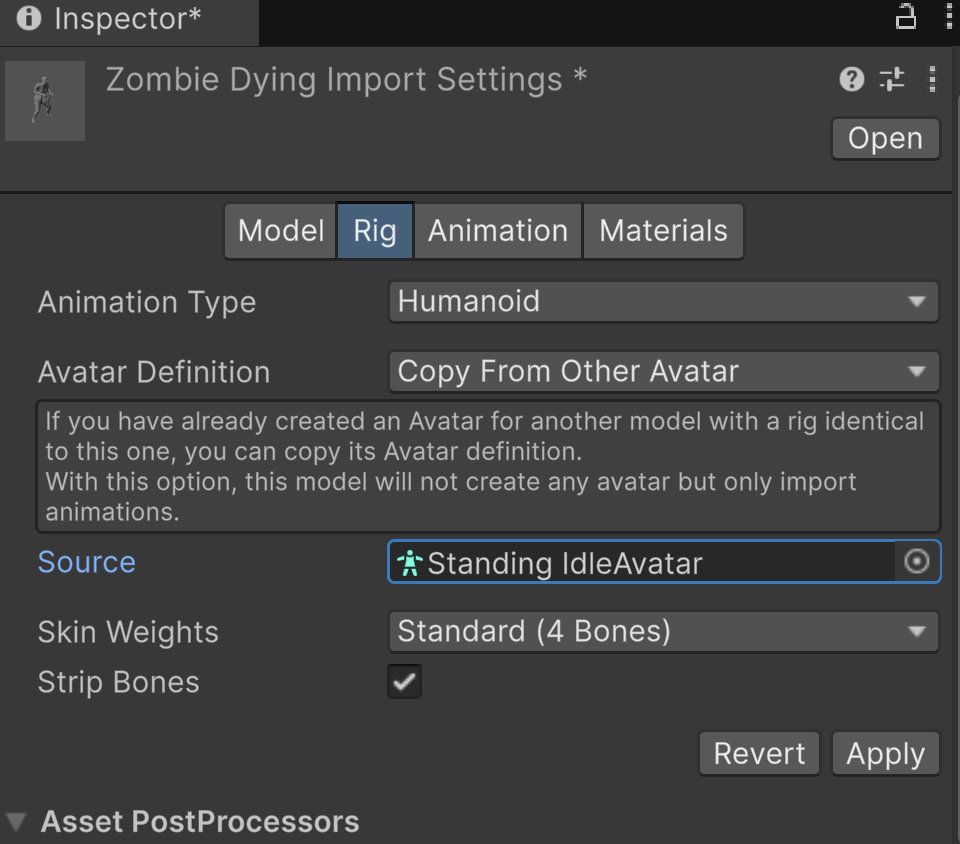
Task: Click the Source object picker circle icon
Action: (x=917, y=561)
